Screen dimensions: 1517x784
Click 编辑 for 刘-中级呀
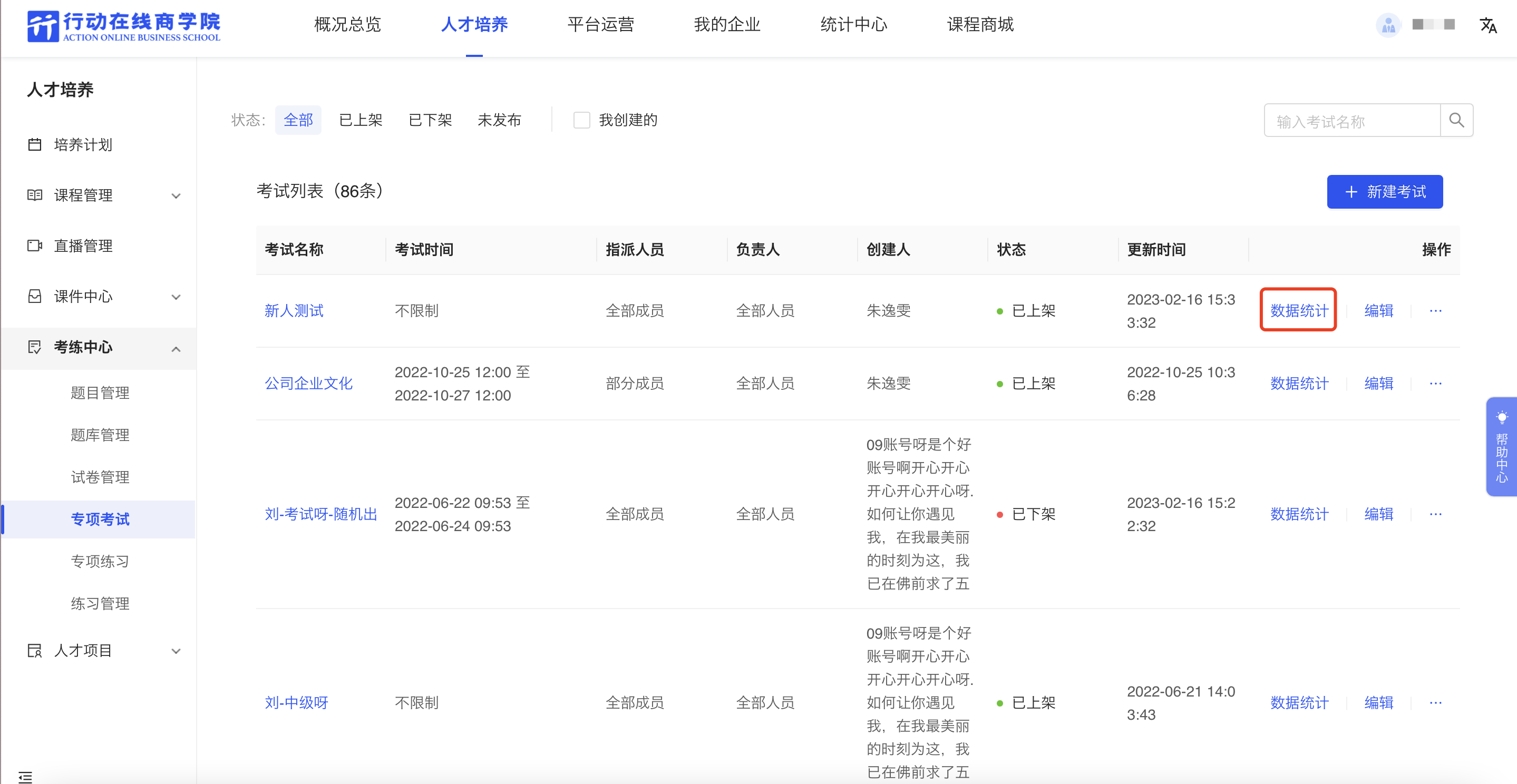coord(1378,703)
